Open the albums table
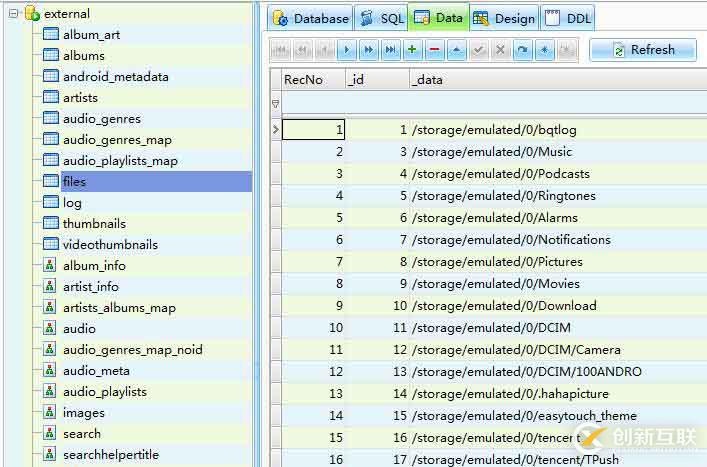The width and height of the screenshot is (707, 467). tap(84, 56)
